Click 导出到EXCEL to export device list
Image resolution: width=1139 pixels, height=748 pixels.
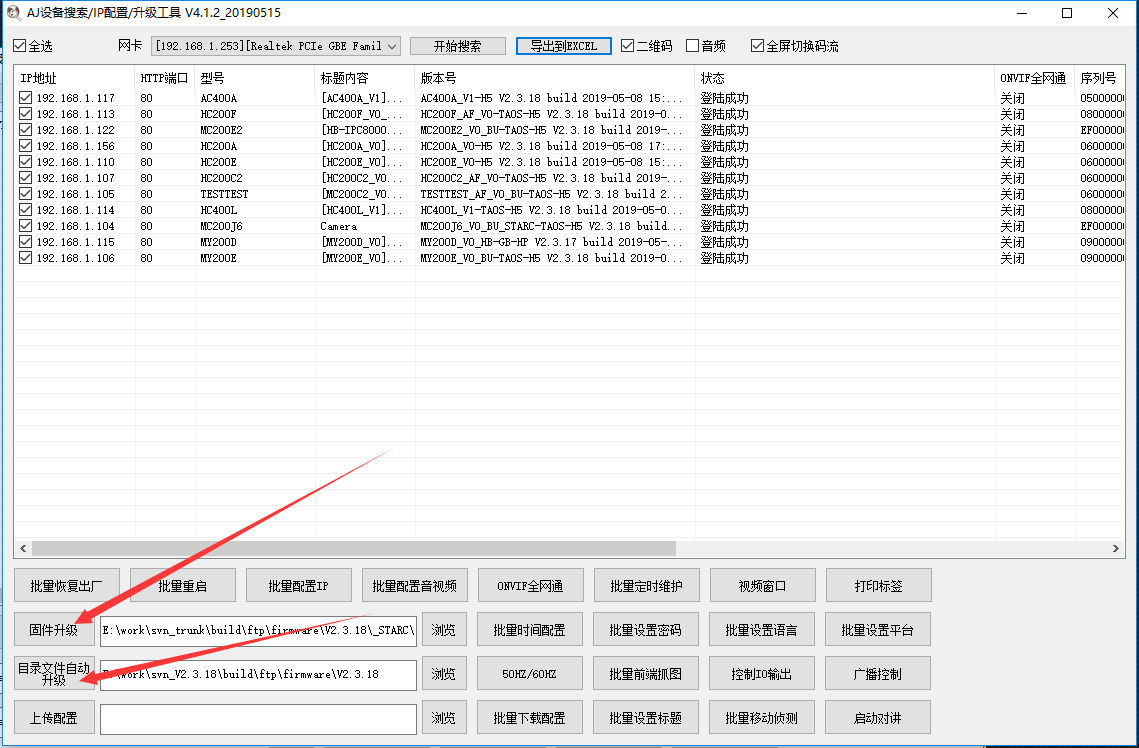point(562,45)
